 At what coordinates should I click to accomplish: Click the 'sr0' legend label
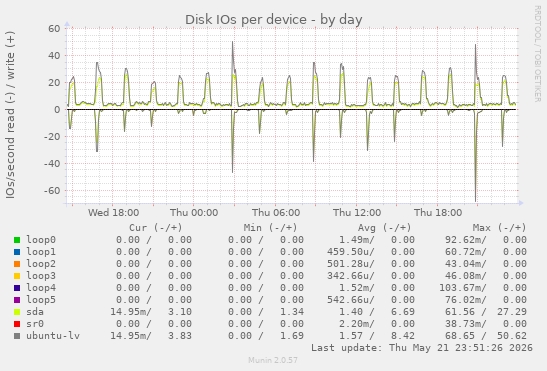(x=35, y=324)
